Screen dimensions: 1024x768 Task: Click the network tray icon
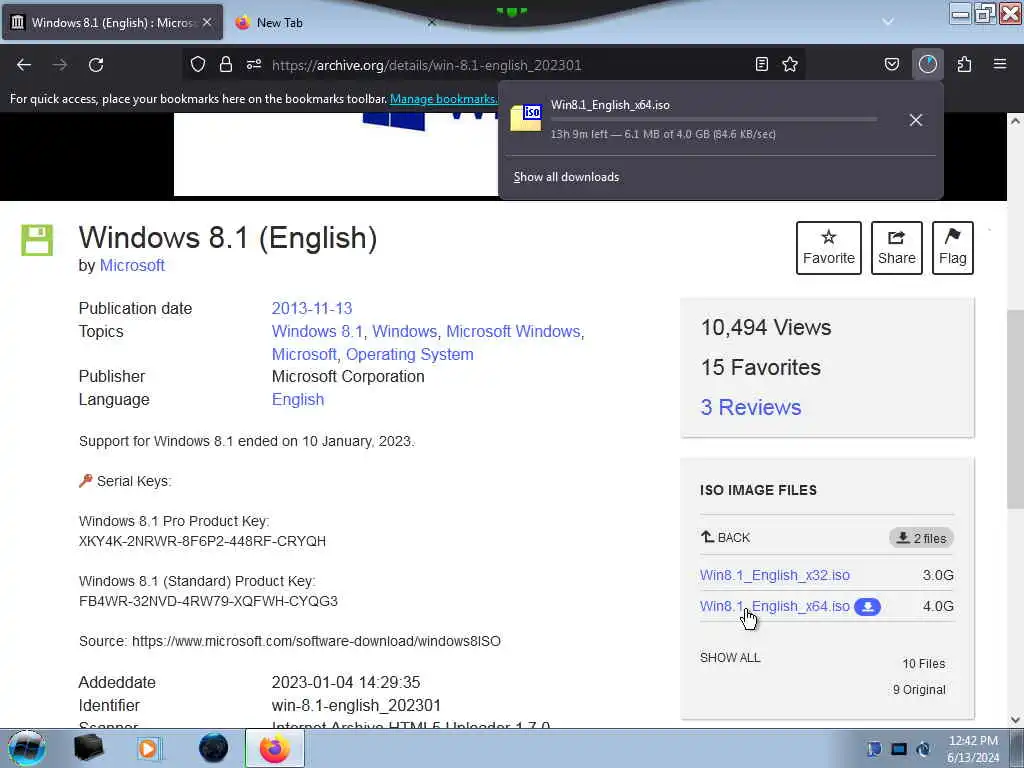coord(899,749)
